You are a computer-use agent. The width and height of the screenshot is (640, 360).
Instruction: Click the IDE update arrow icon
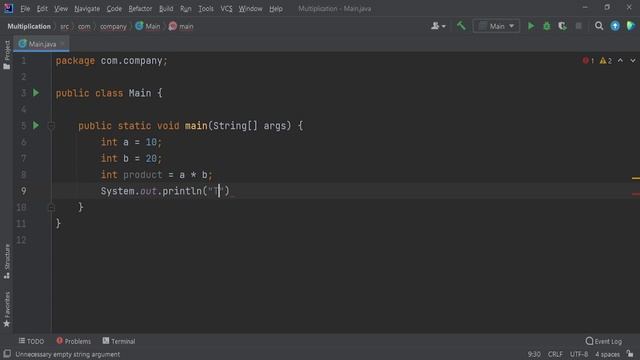click(615, 26)
